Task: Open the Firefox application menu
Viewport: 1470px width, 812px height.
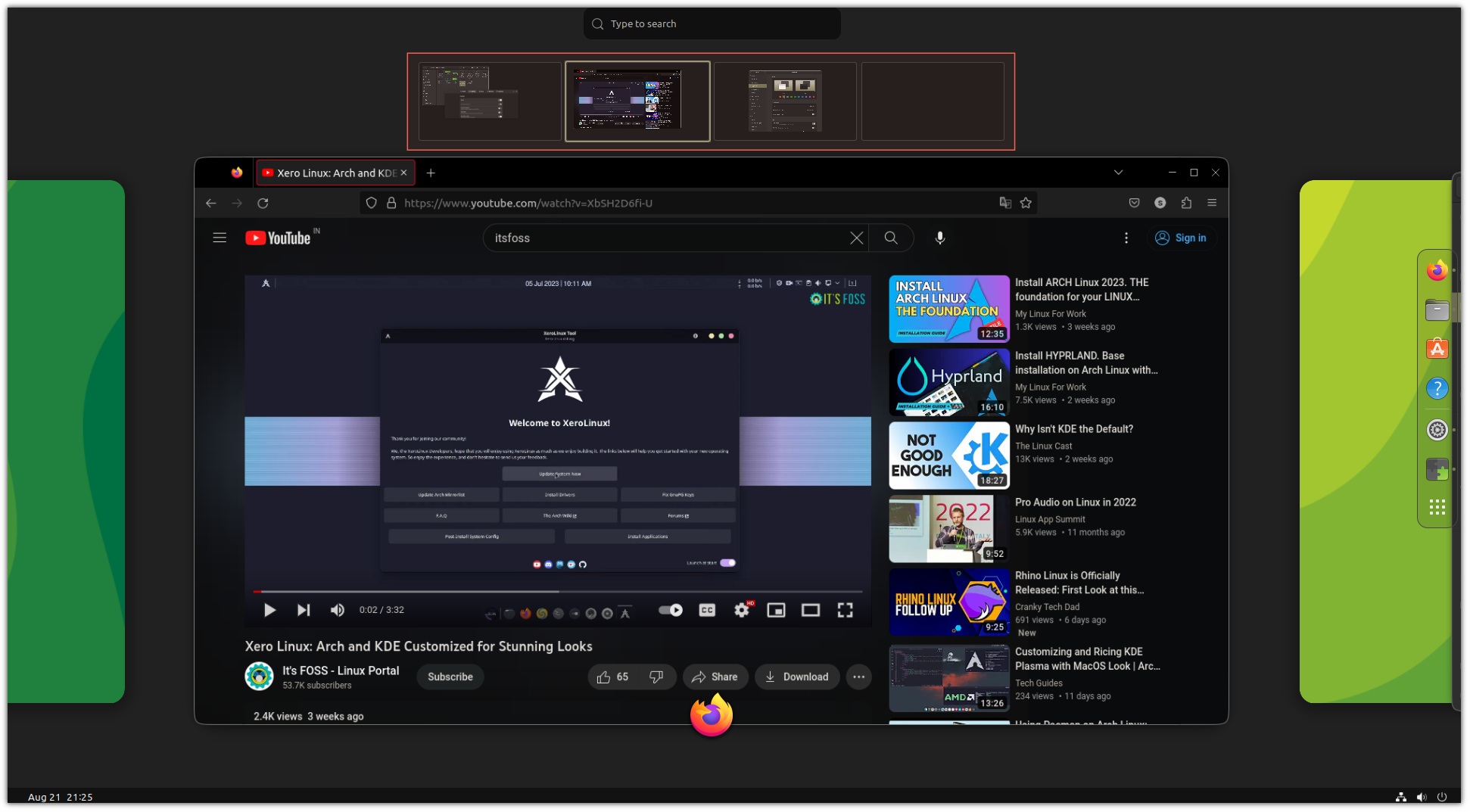Action: pyautogui.click(x=1212, y=203)
